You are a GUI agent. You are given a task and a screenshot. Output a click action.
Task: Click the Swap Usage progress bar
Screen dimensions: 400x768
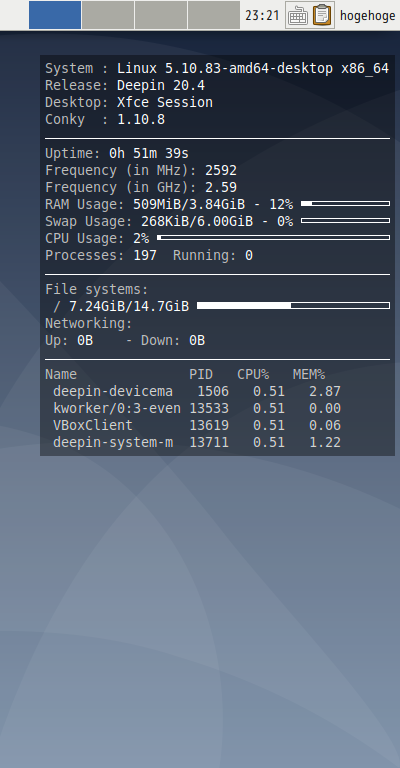345,220
